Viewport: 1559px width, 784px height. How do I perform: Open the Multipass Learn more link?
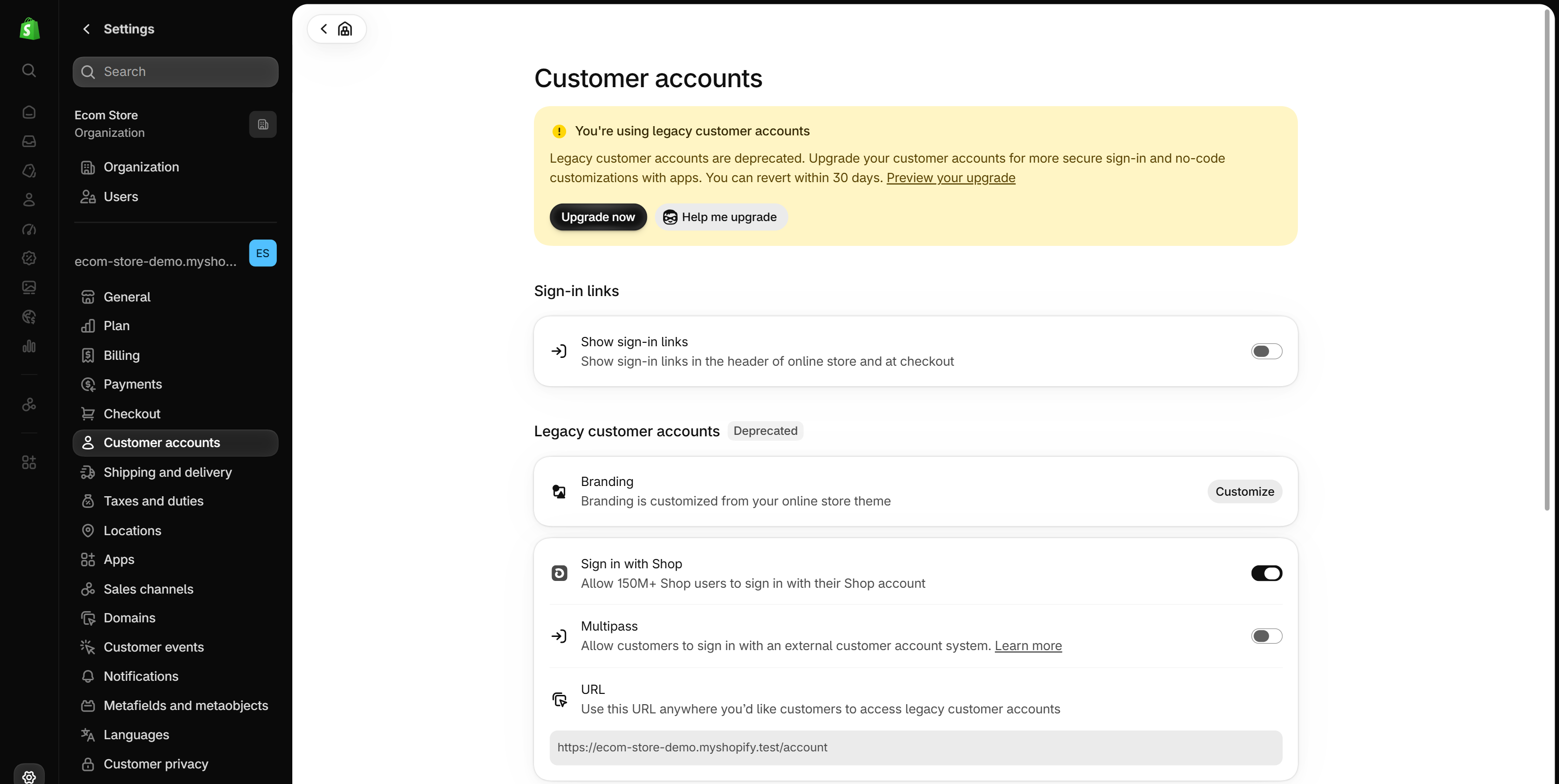coord(1027,646)
